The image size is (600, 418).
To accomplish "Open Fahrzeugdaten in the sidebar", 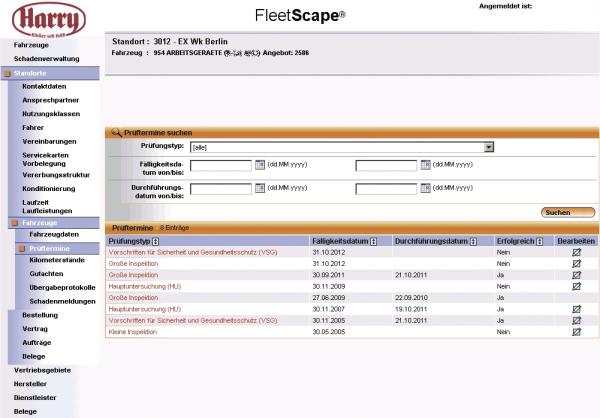I will click(54, 235).
